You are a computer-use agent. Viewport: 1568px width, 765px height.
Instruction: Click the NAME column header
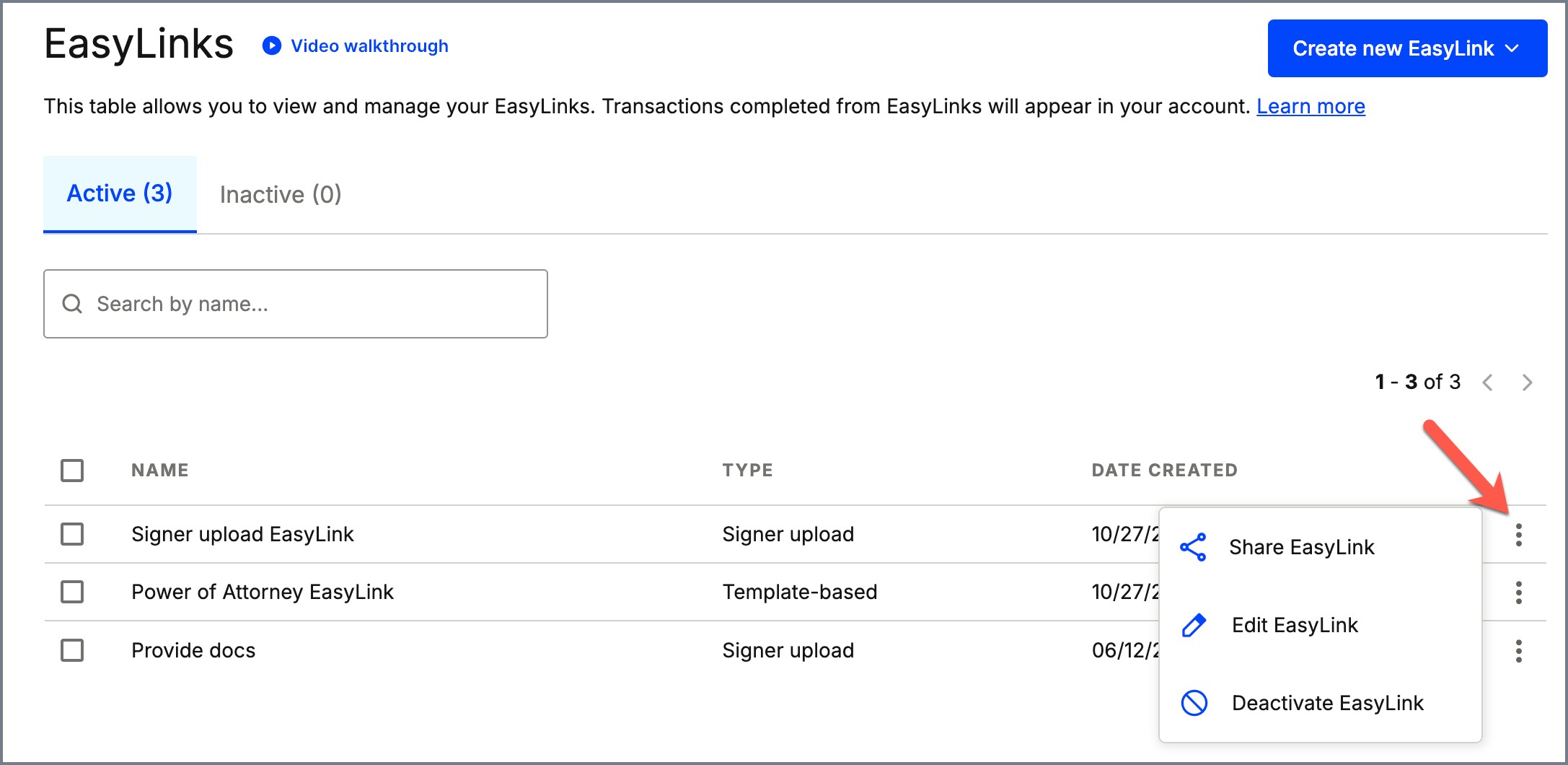pos(160,471)
